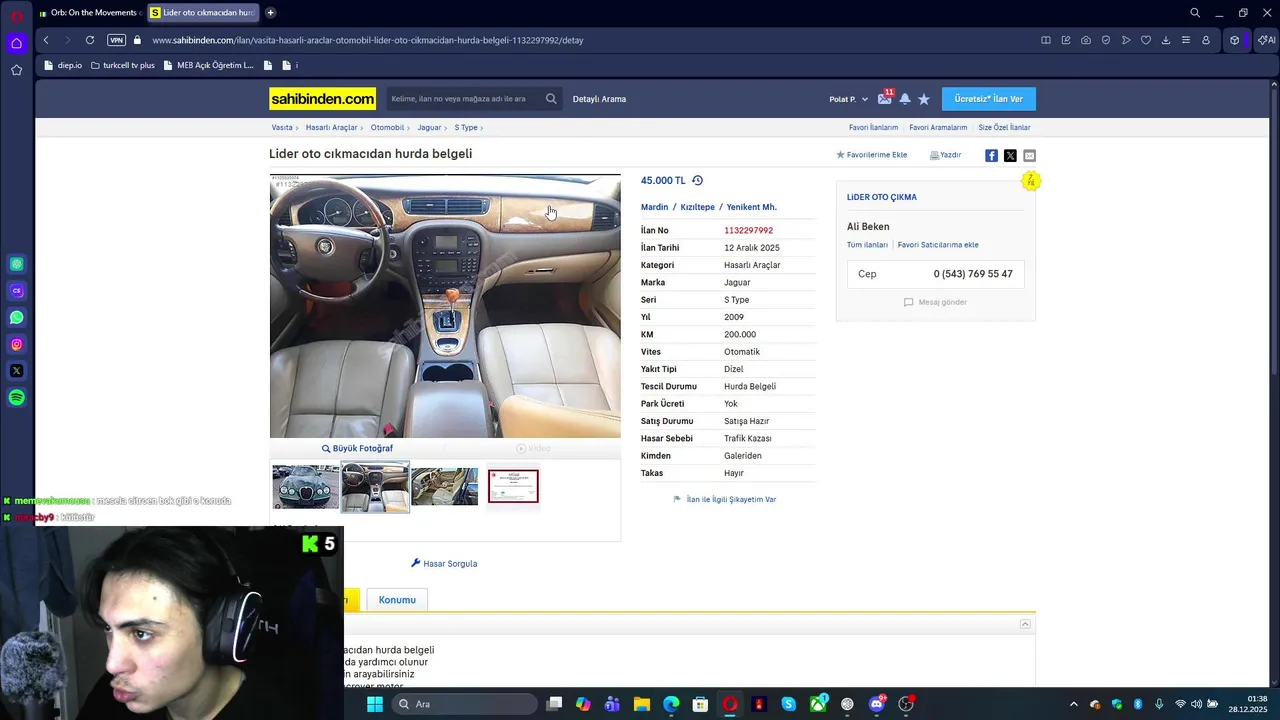Open the MEB Açık Öğretim bookmark
The width and height of the screenshot is (1280, 720).
(x=209, y=65)
